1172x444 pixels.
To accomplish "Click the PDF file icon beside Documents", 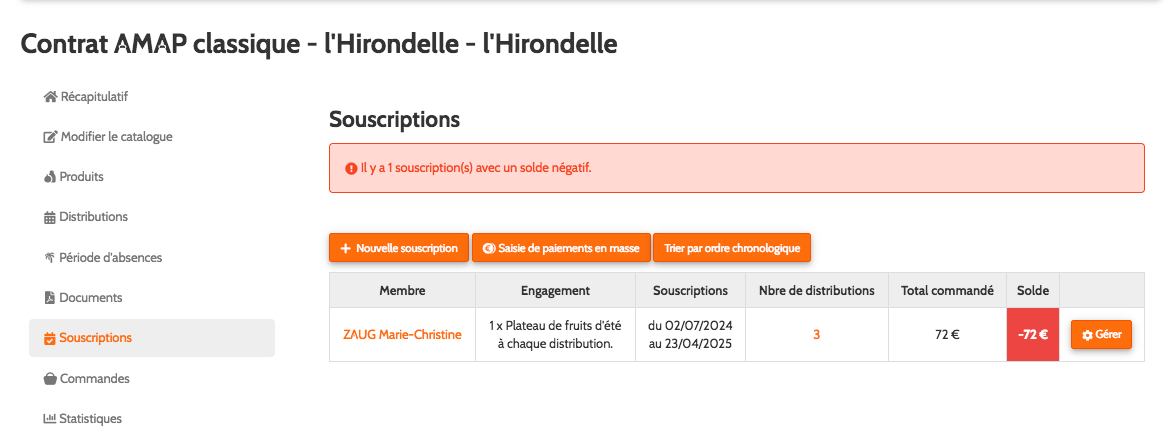I will pos(50,298).
